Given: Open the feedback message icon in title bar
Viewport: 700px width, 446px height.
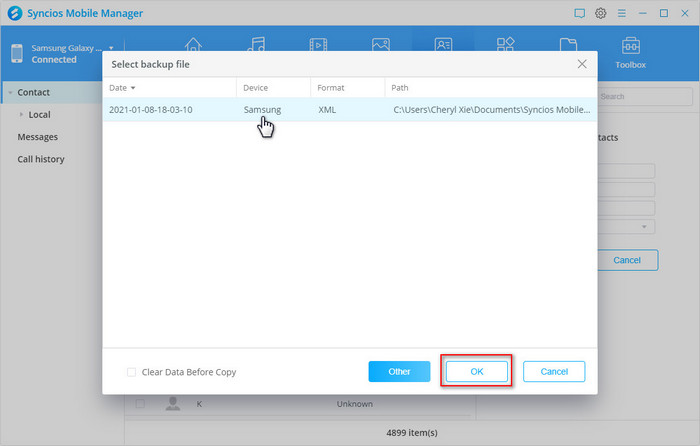Looking at the screenshot, I should pyautogui.click(x=579, y=13).
